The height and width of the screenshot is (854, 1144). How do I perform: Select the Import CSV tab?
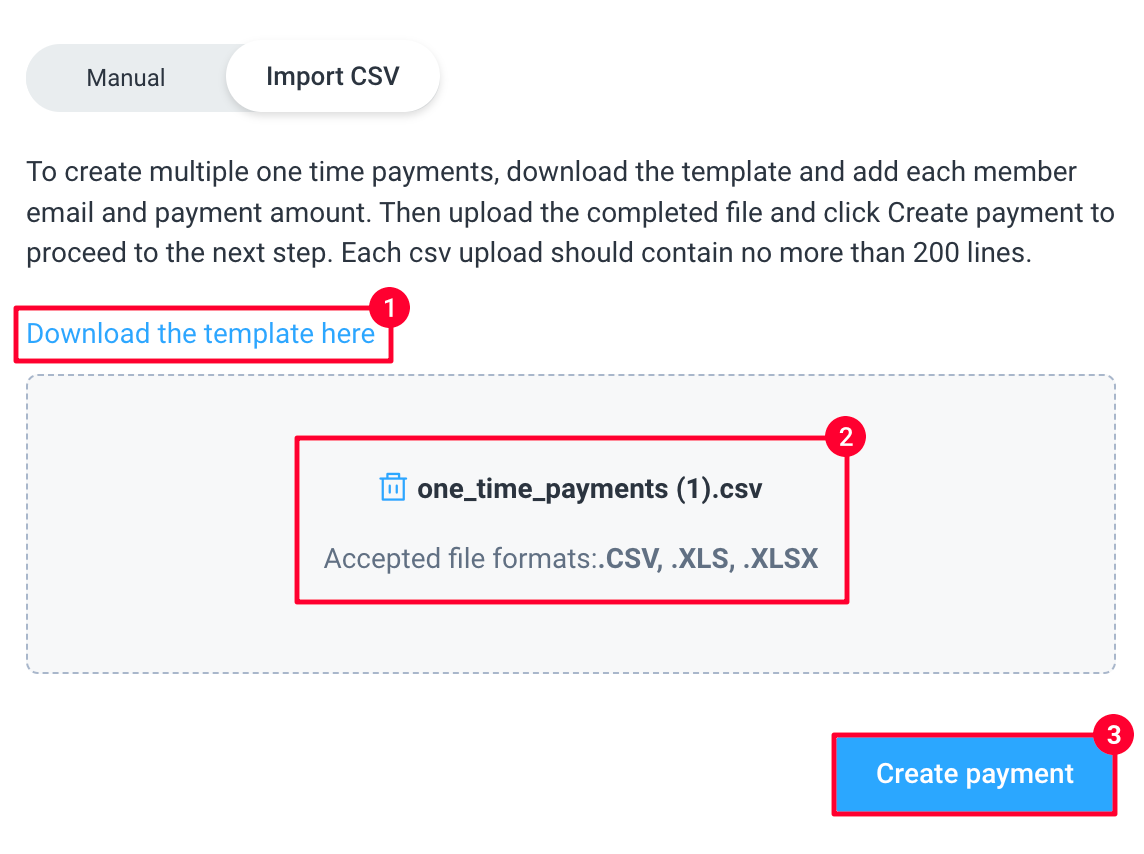pos(333,77)
